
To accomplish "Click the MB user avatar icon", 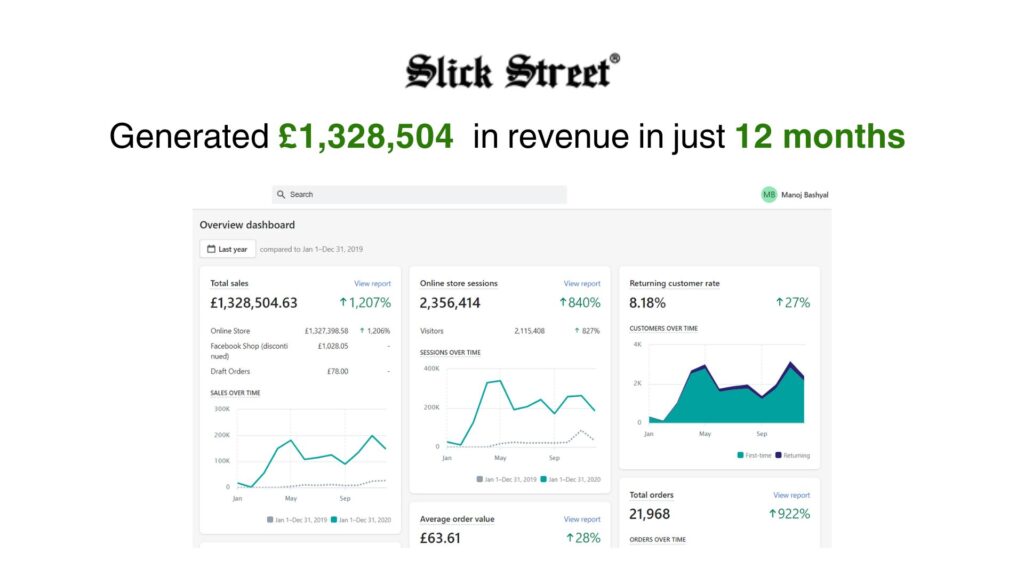I will pyautogui.click(x=769, y=195).
